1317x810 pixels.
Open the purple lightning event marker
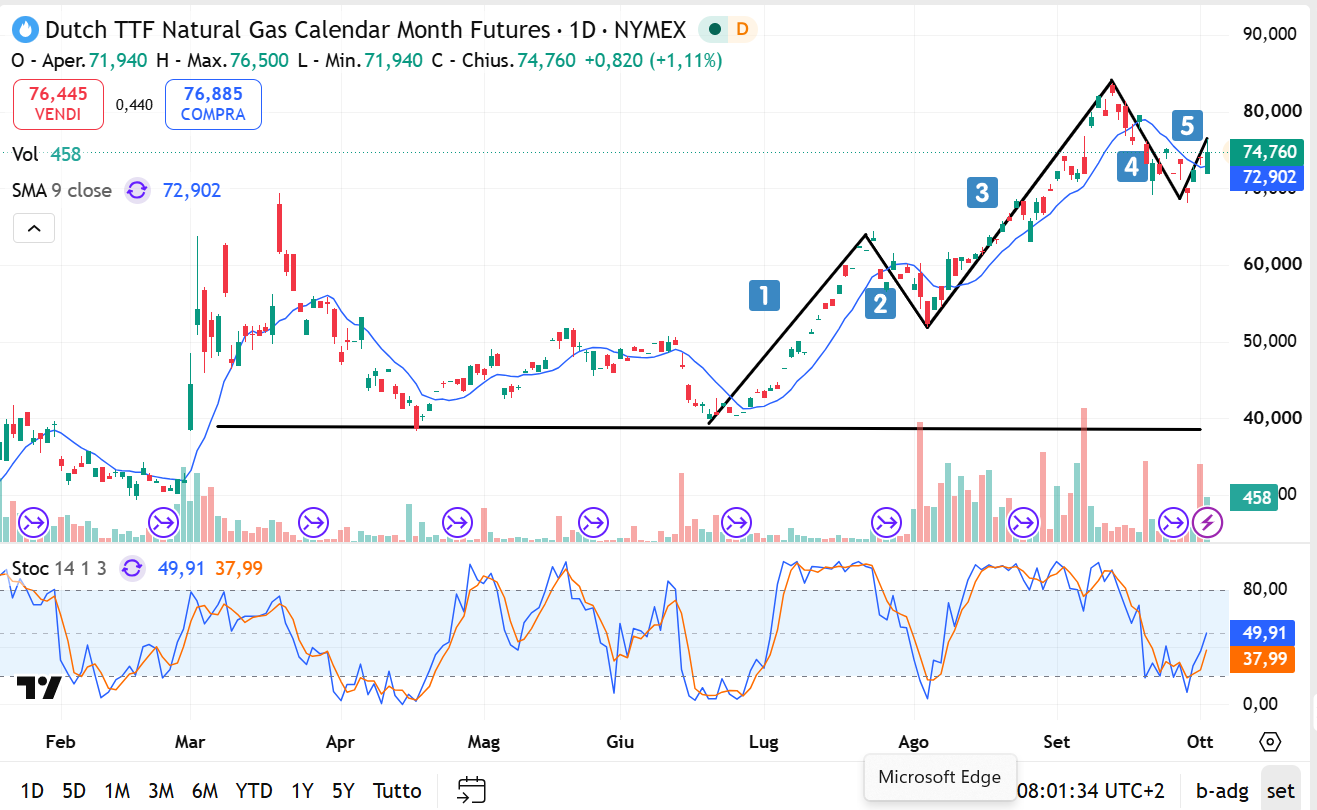1208,521
